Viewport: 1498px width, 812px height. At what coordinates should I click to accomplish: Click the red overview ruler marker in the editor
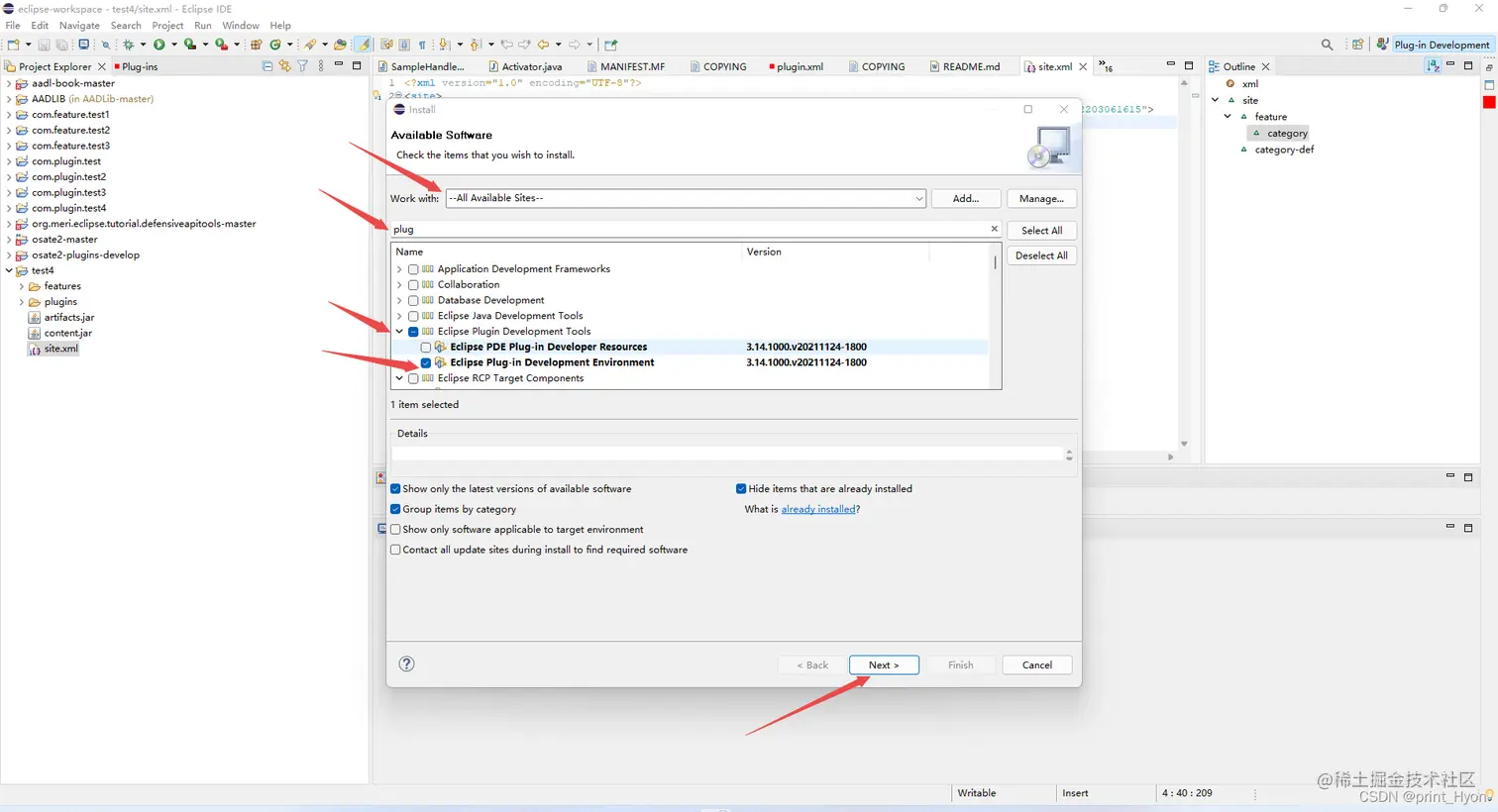click(x=1489, y=102)
